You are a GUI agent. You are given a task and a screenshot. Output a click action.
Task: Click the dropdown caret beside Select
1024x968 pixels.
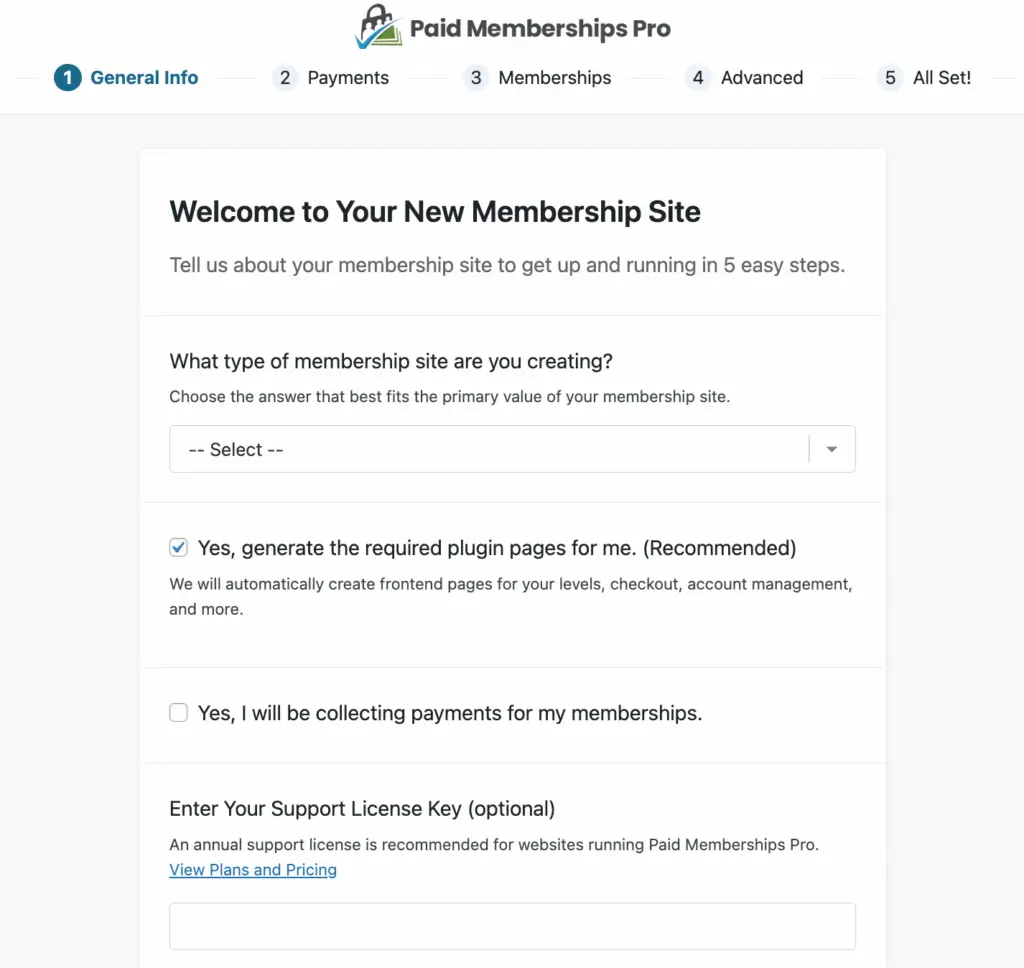[831, 449]
